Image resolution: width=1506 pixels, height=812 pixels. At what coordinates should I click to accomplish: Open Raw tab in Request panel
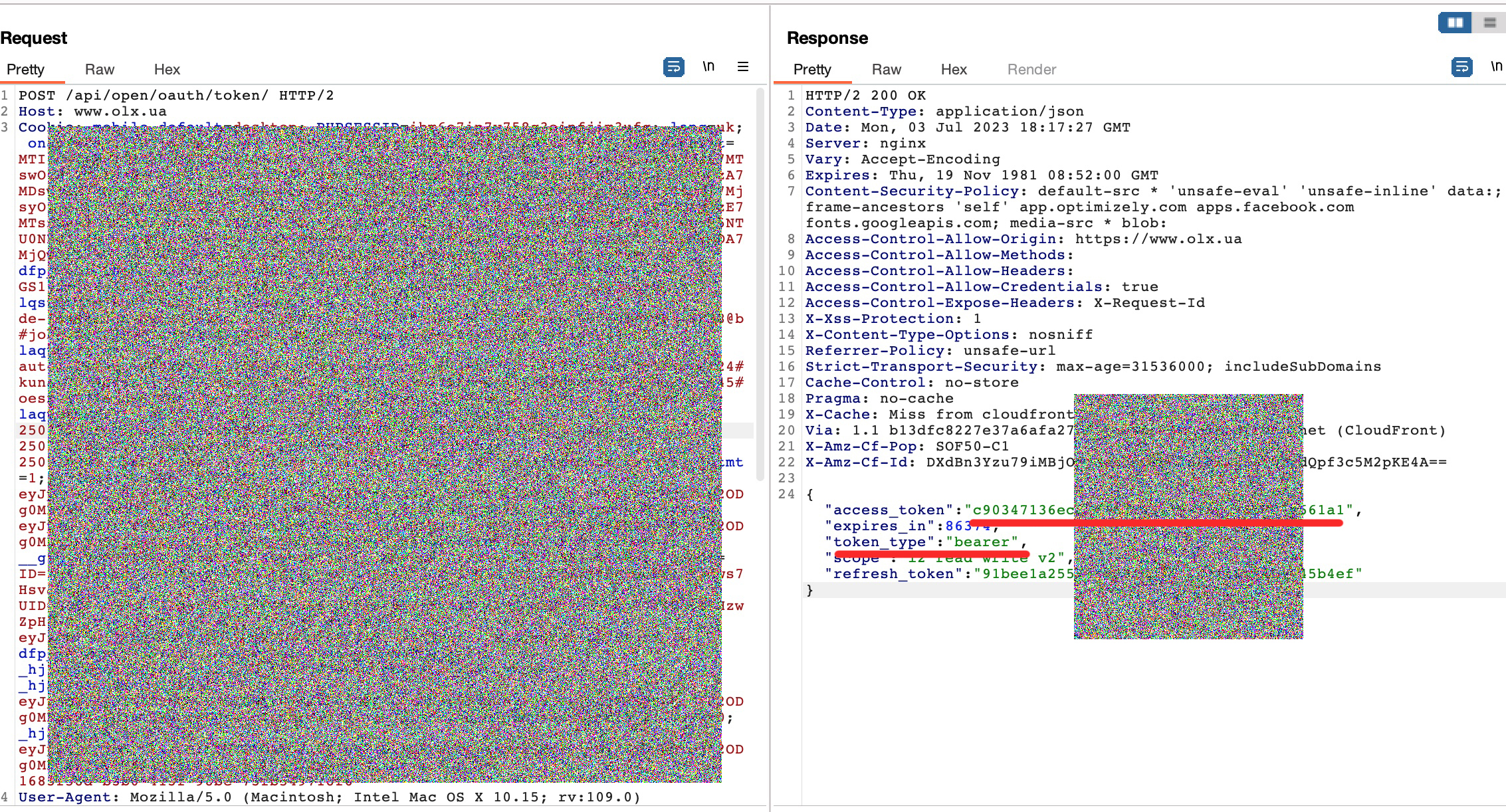pyautogui.click(x=100, y=70)
